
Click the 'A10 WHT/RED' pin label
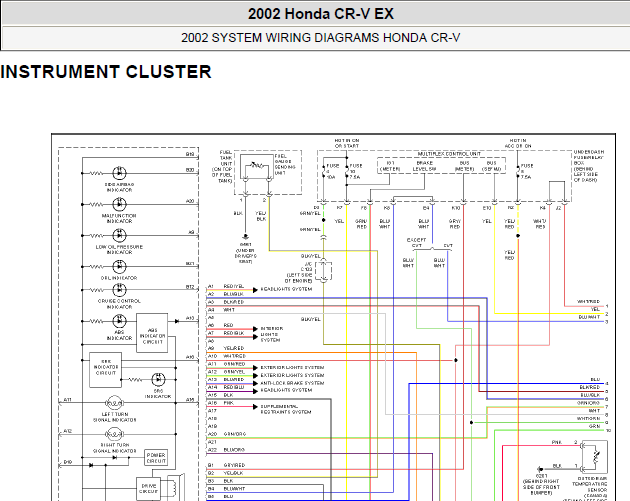(x=227, y=356)
